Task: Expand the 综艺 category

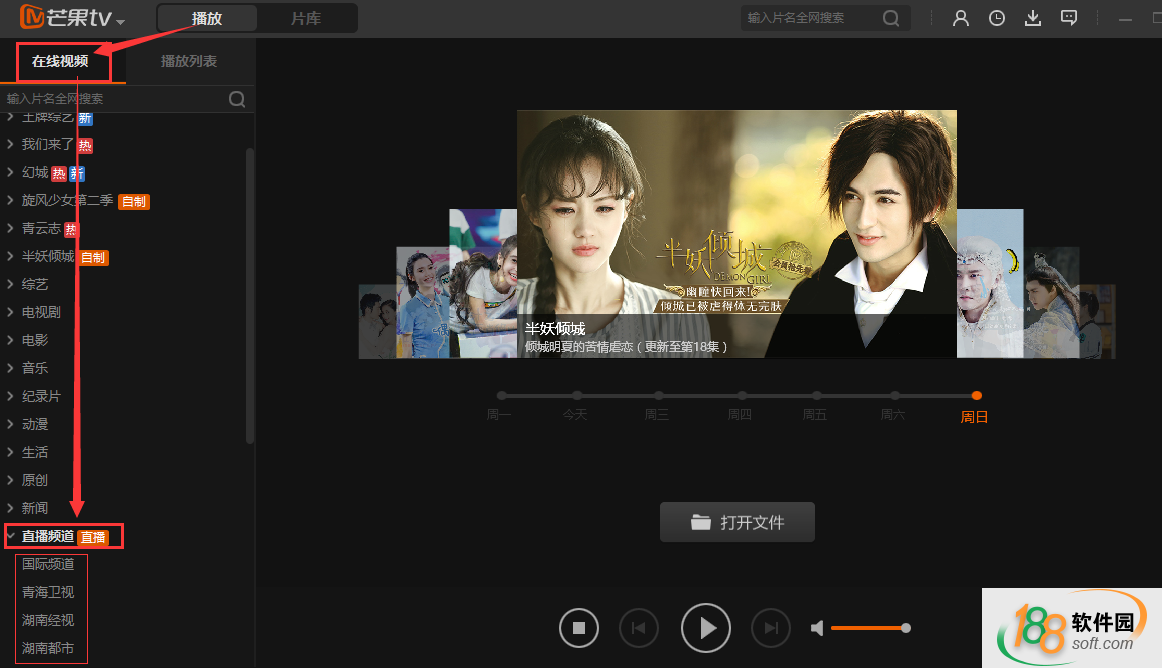Action: click(11, 284)
